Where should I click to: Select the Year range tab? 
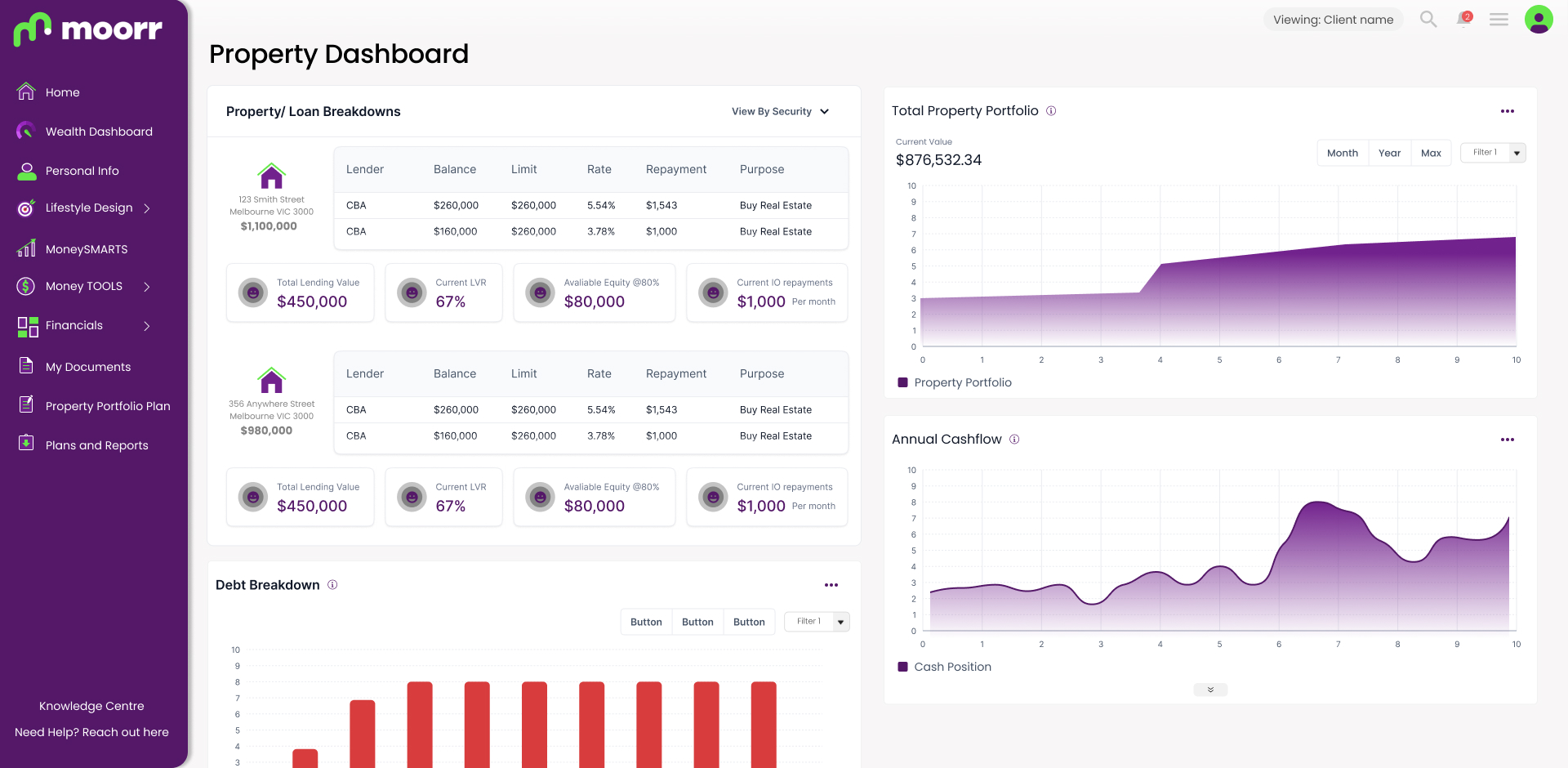[x=1390, y=153]
